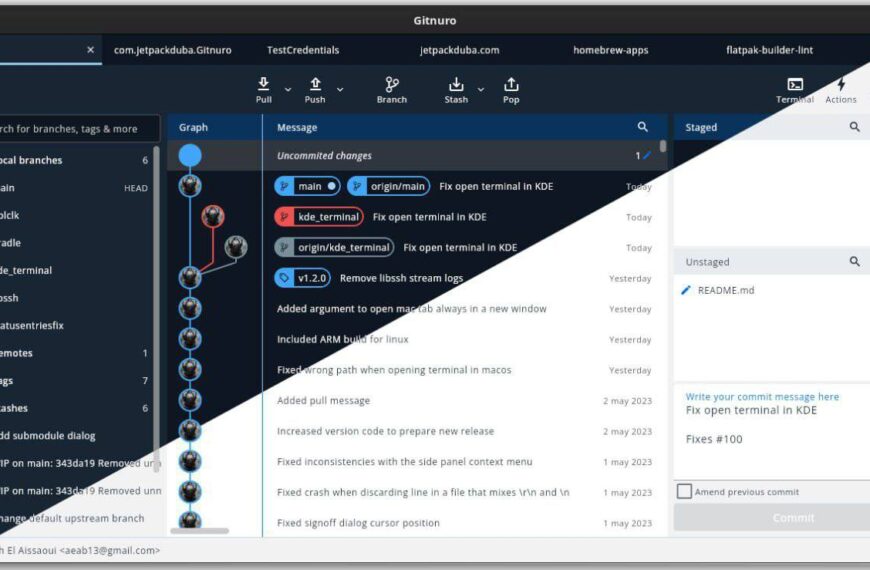
Task: Expand the Remotes section
Action: point(75,353)
